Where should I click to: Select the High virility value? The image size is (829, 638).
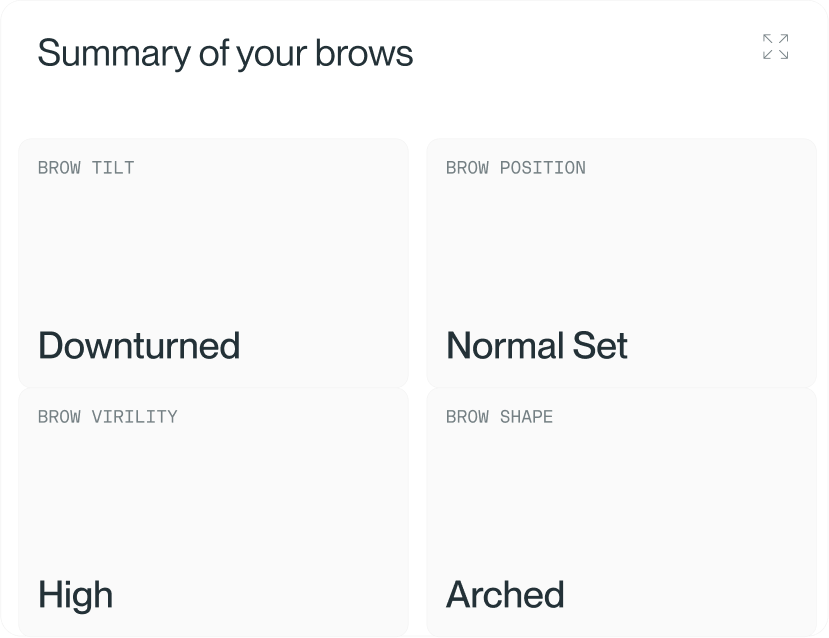point(76,595)
